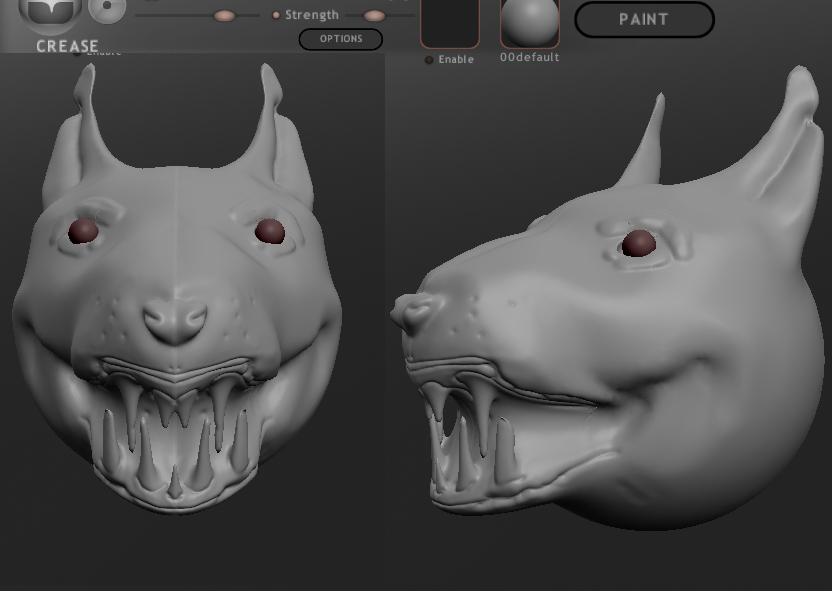
Task: Click the center bottom fang in front view
Action: [x=176, y=480]
